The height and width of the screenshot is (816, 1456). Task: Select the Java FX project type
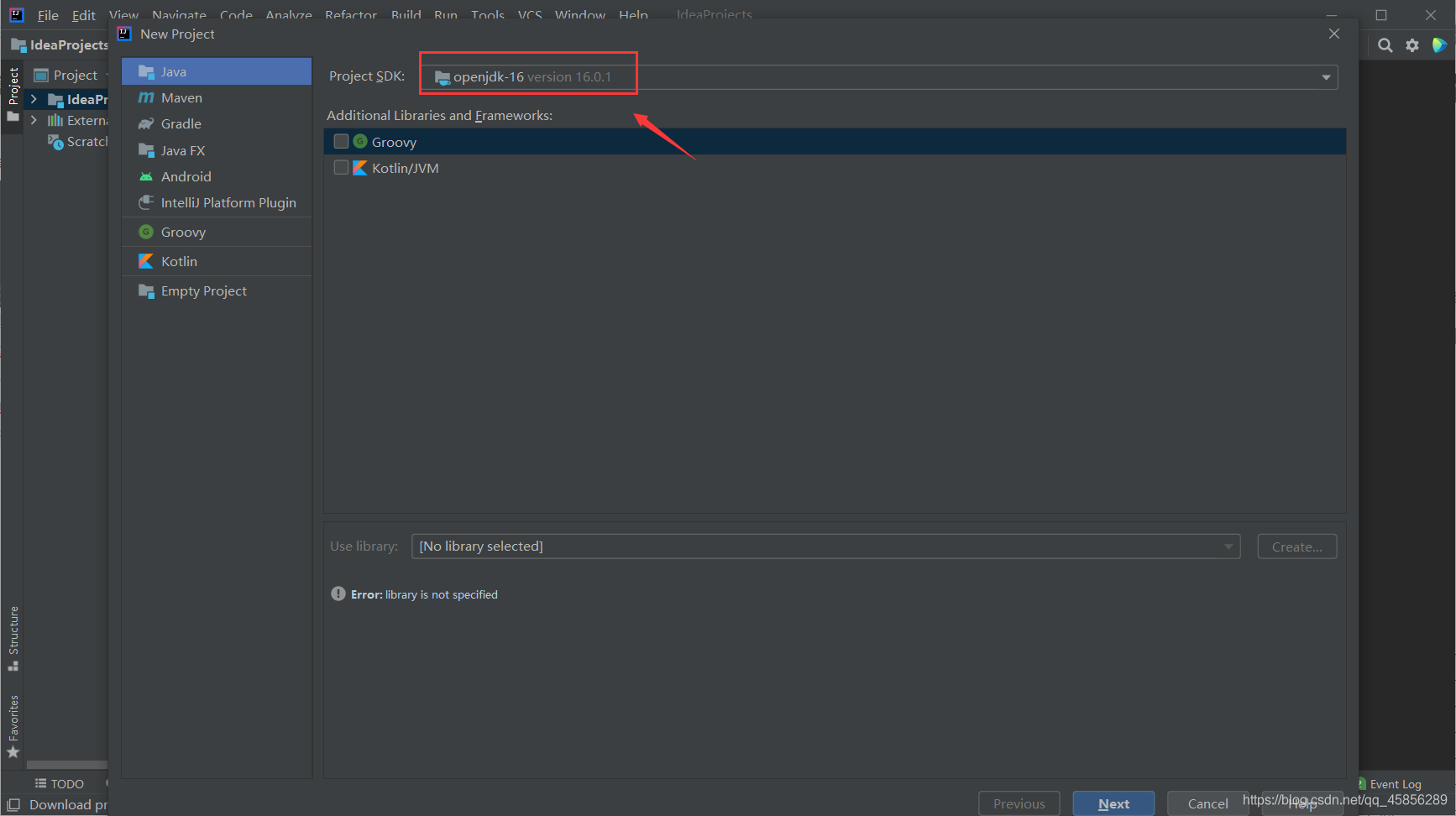[217, 150]
